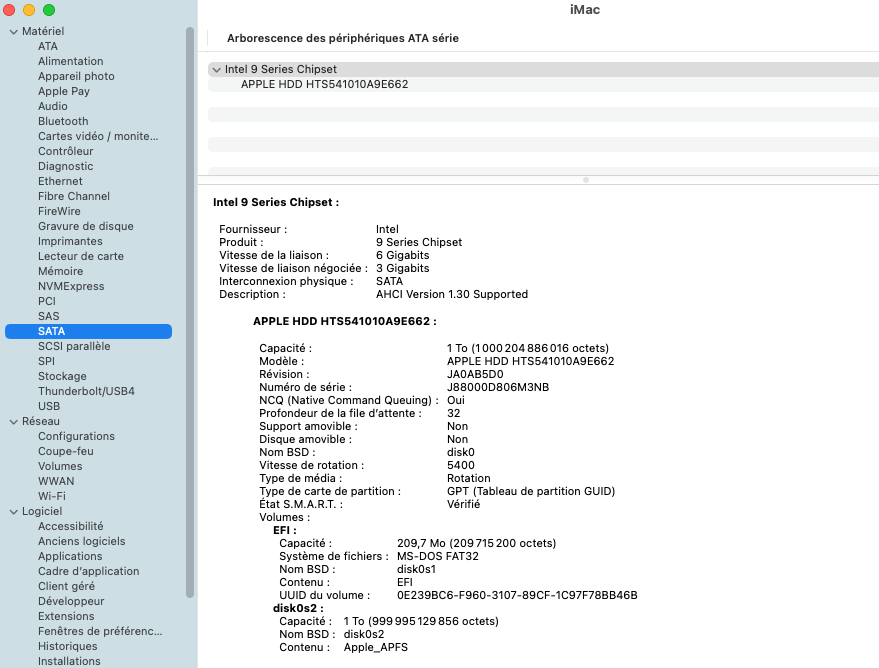Select Configurations under Réseau
This screenshot has height=668, width=879.
tap(76, 436)
